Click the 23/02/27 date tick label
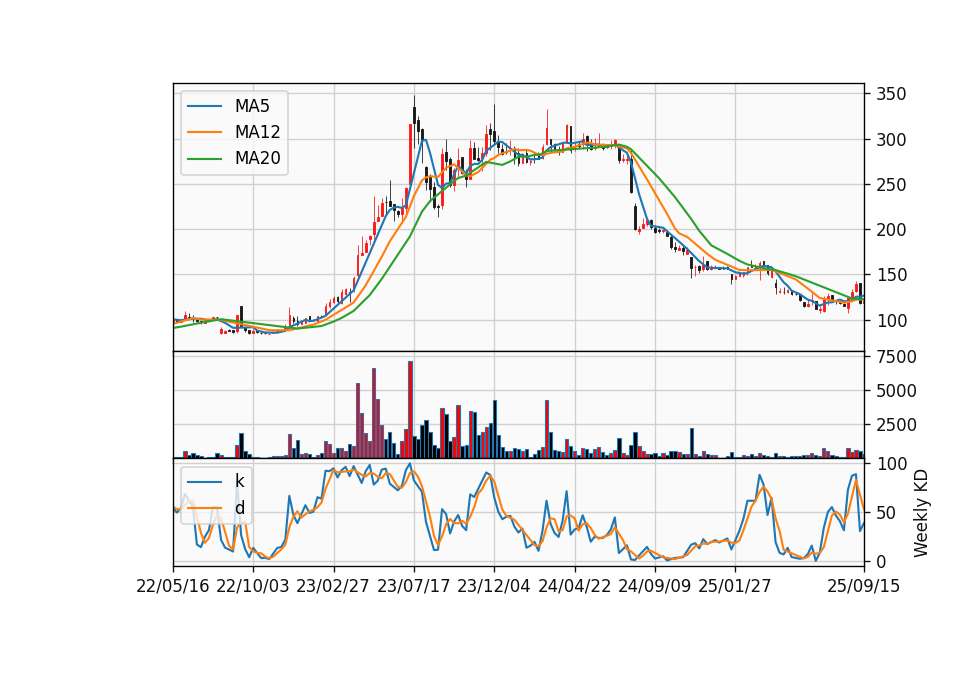 click(333, 586)
